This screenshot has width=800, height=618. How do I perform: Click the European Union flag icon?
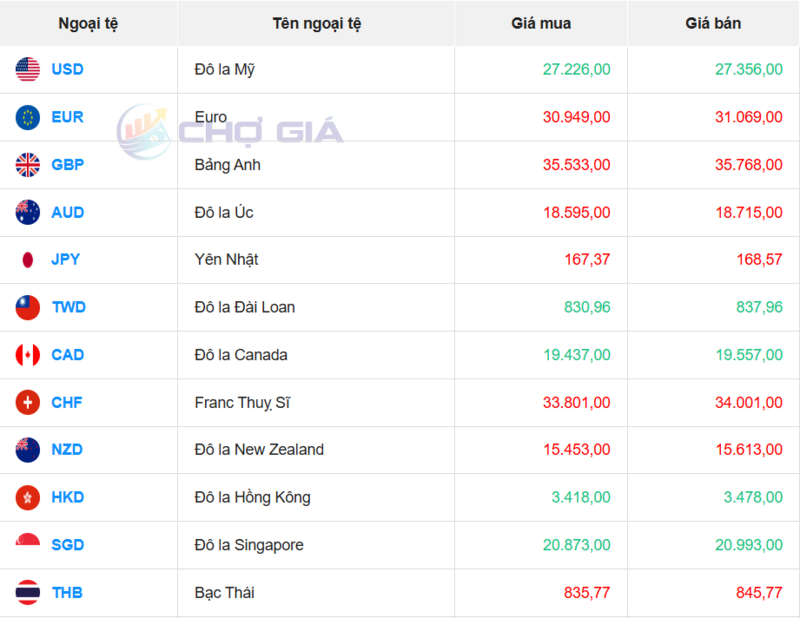(28, 117)
